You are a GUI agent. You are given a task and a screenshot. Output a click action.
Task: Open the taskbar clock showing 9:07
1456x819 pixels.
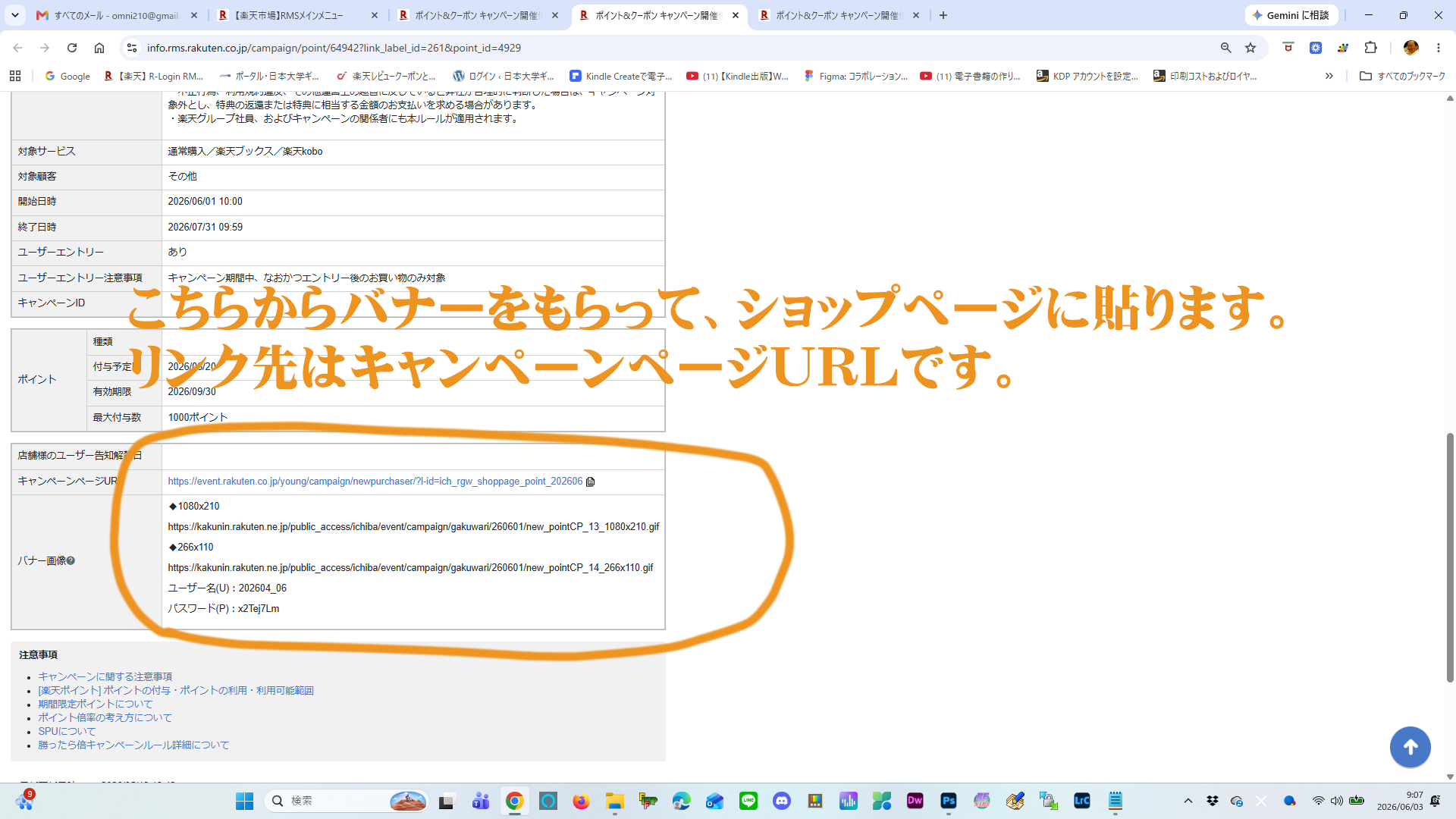click(x=1400, y=801)
